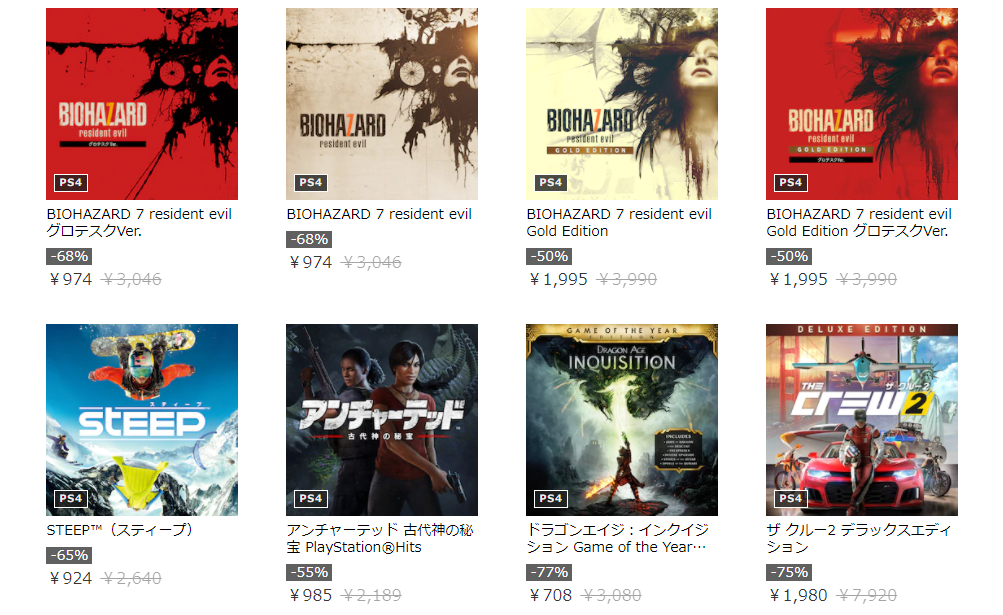Screen dimensions: 1003x615
Task: Open the STEEP™（スティープ）title link
Action: pyautogui.click(x=120, y=530)
